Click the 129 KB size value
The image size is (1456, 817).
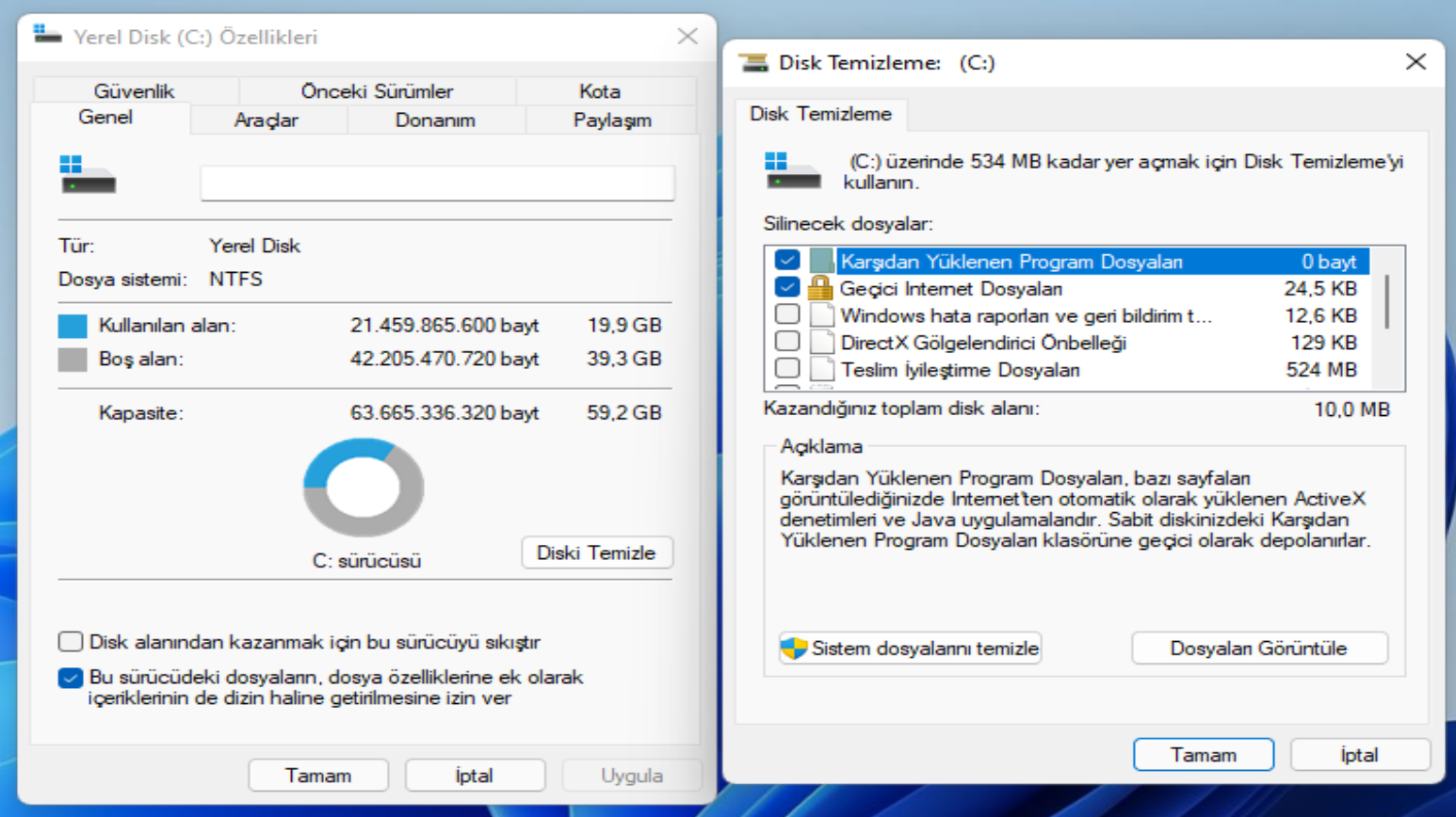pos(1323,343)
